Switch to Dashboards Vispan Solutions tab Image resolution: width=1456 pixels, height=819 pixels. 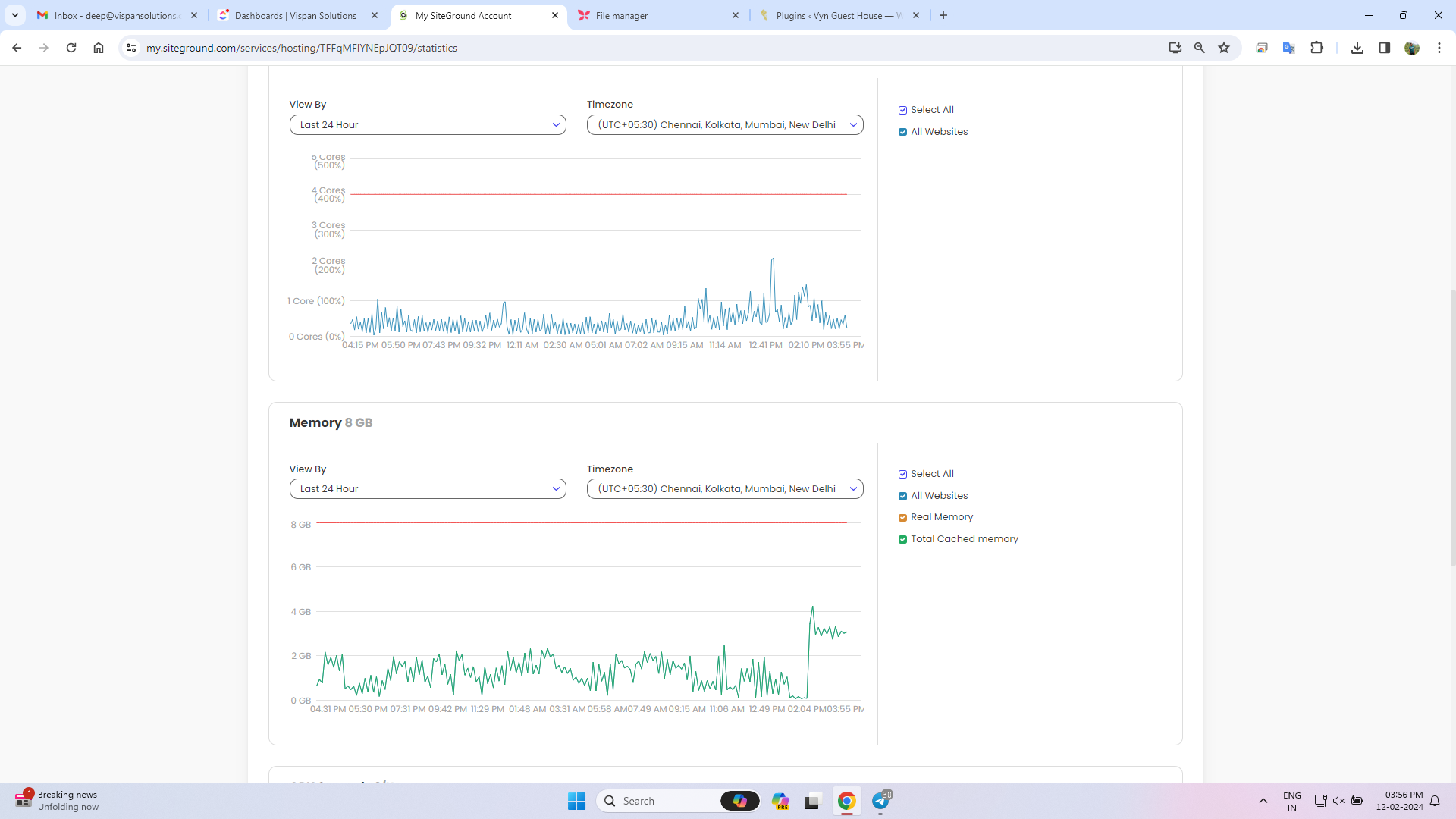click(x=296, y=15)
